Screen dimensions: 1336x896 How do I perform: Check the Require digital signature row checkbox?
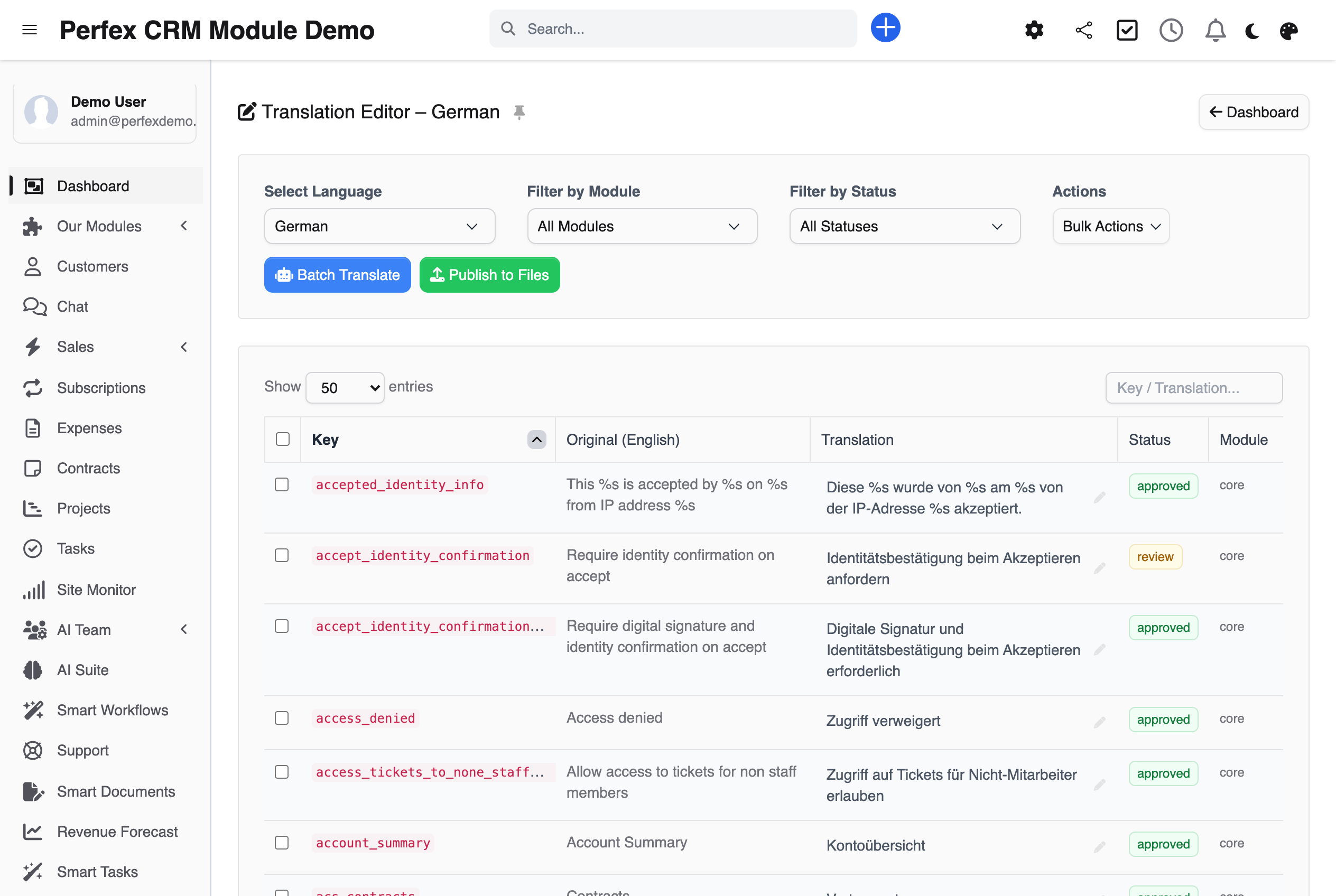(281, 626)
